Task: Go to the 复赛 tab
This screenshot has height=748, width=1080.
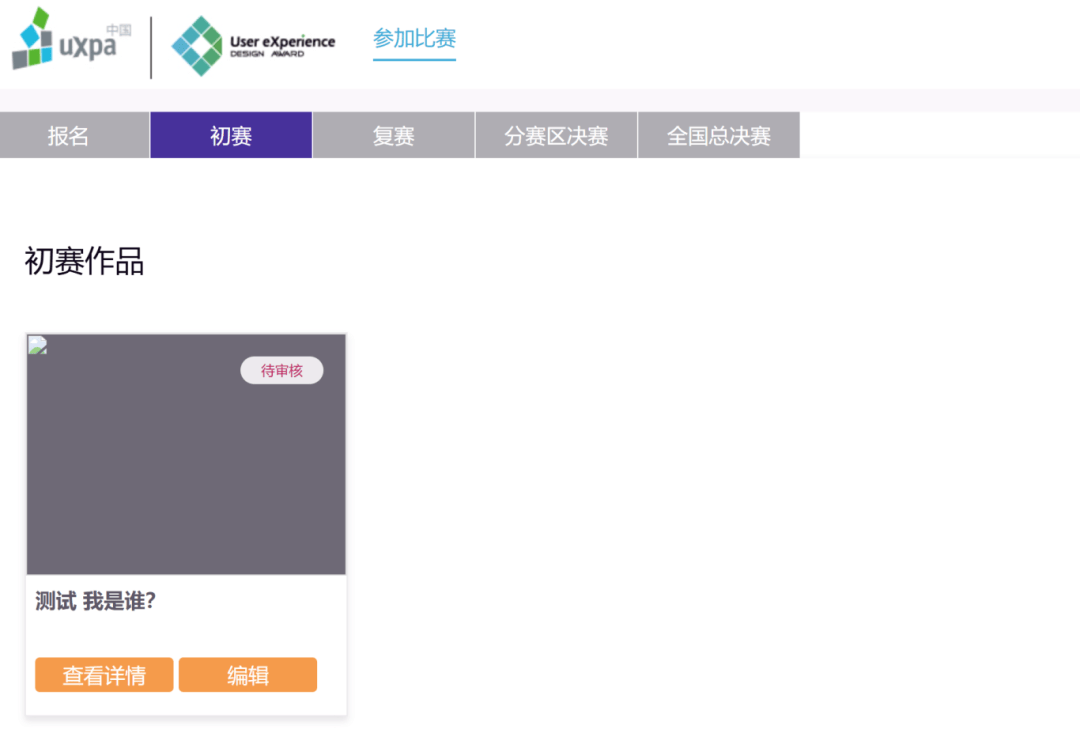Action: (x=393, y=136)
